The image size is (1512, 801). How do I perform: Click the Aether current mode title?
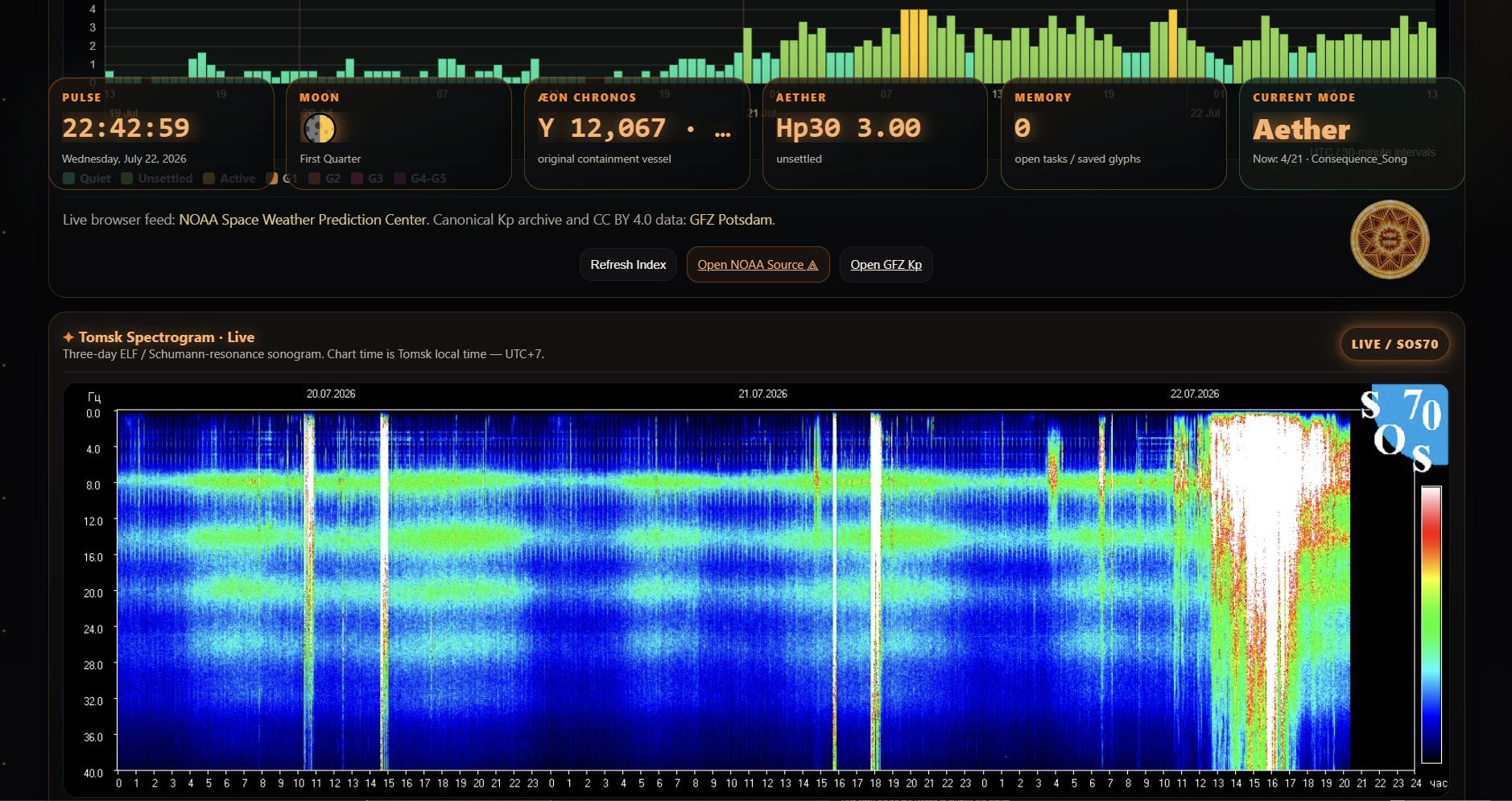pos(1301,130)
